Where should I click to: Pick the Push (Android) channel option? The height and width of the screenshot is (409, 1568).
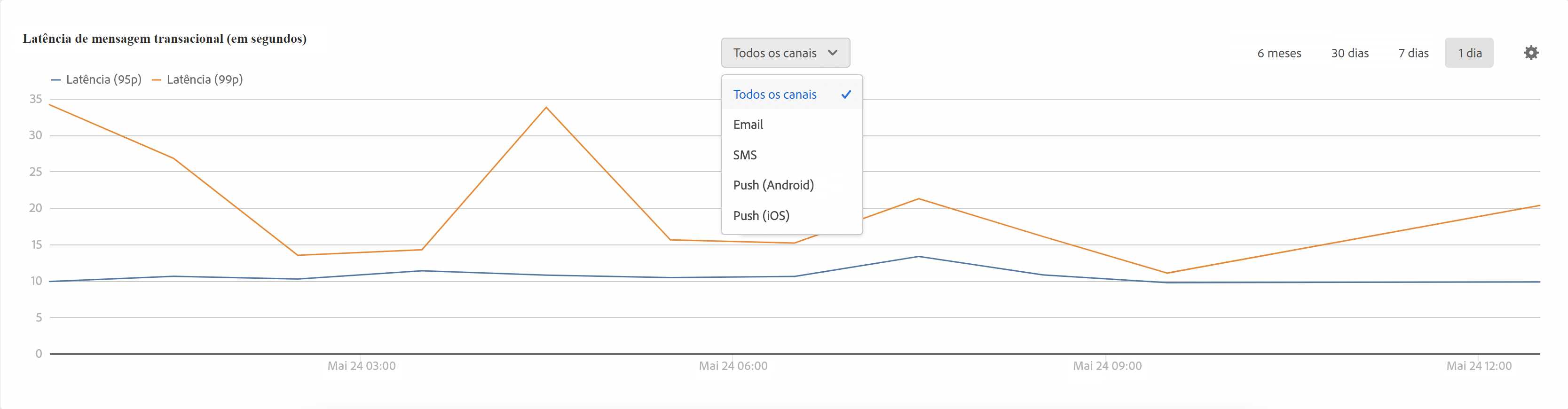[x=773, y=185]
